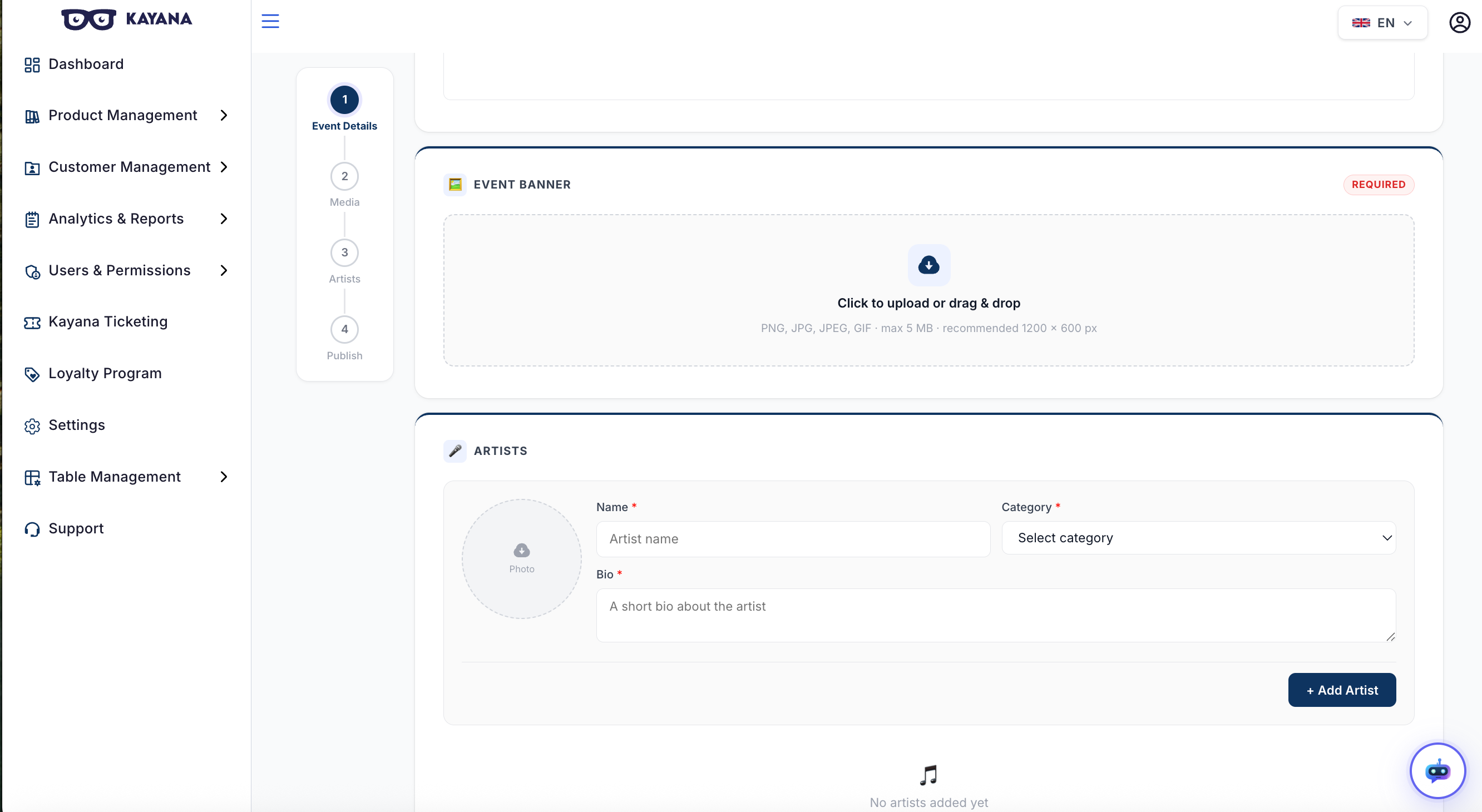Image resolution: width=1482 pixels, height=812 pixels.
Task: Go to step 2 Media
Action: point(344,176)
